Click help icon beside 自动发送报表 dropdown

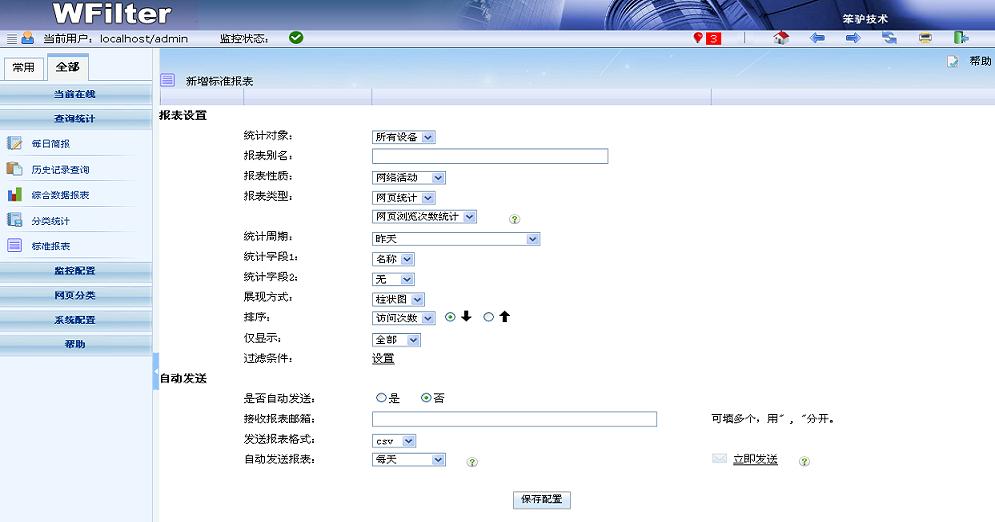click(x=472, y=462)
